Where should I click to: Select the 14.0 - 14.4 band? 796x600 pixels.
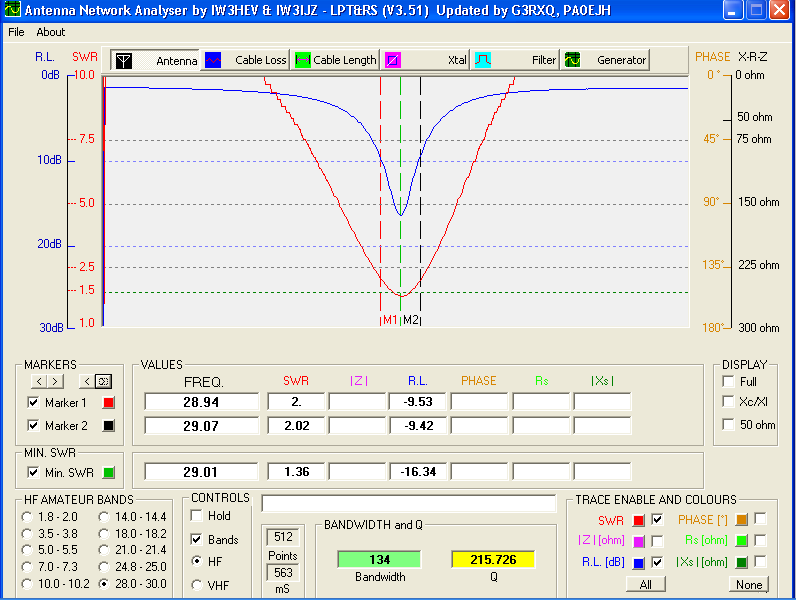105,516
